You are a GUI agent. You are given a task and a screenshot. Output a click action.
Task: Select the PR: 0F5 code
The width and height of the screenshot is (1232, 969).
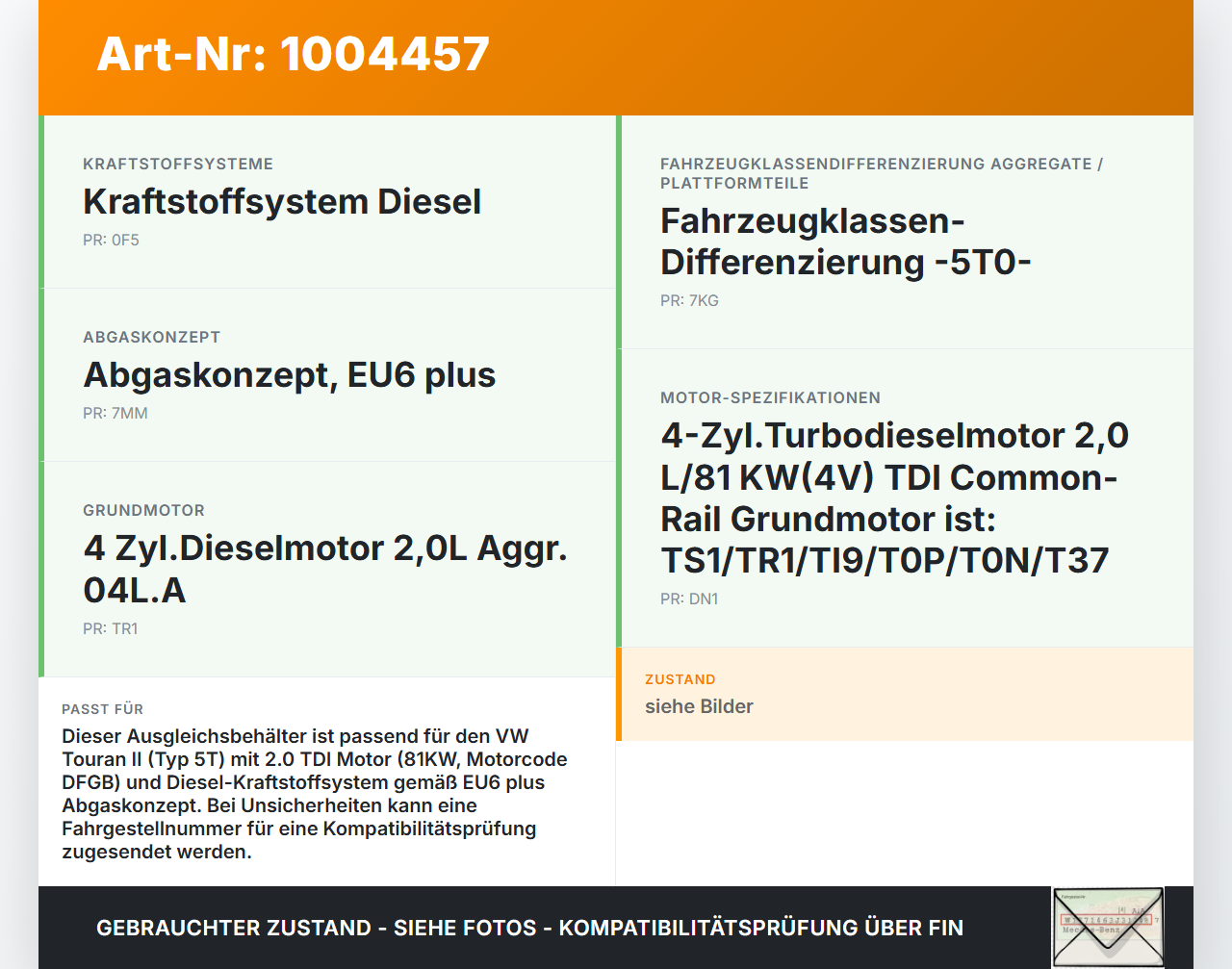pos(111,240)
